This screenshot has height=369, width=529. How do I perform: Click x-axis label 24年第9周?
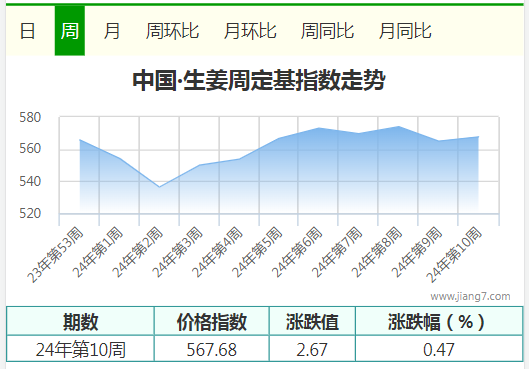pos(416,252)
